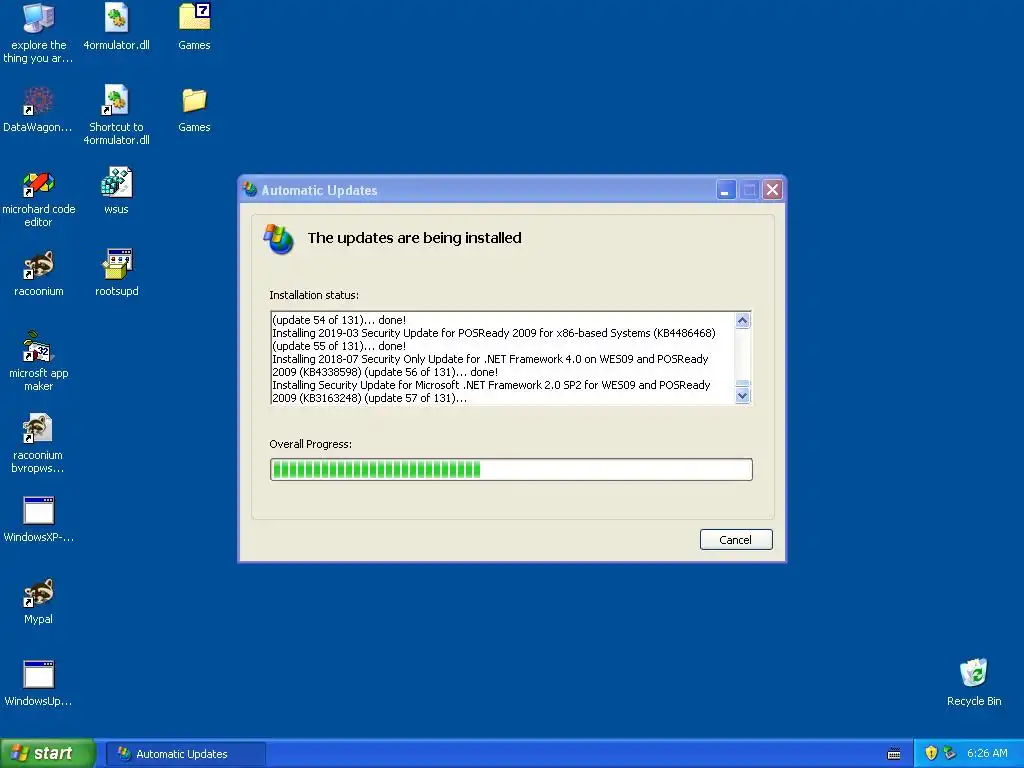Image resolution: width=1024 pixels, height=768 pixels.
Task: Close the Automatic Updates window
Action: click(773, 190)
